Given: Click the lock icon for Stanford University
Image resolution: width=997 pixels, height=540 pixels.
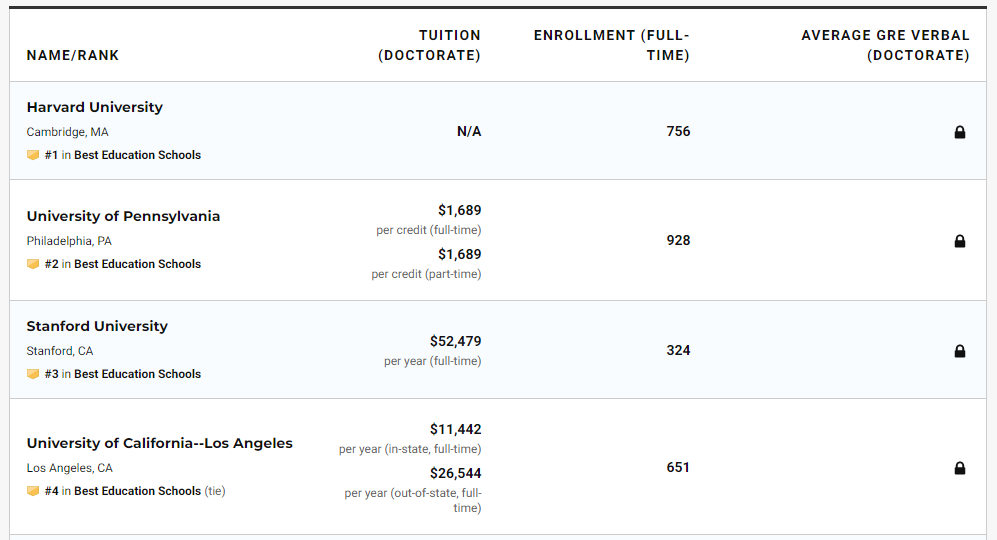Looking at the screenshot, I should [960, 351].
